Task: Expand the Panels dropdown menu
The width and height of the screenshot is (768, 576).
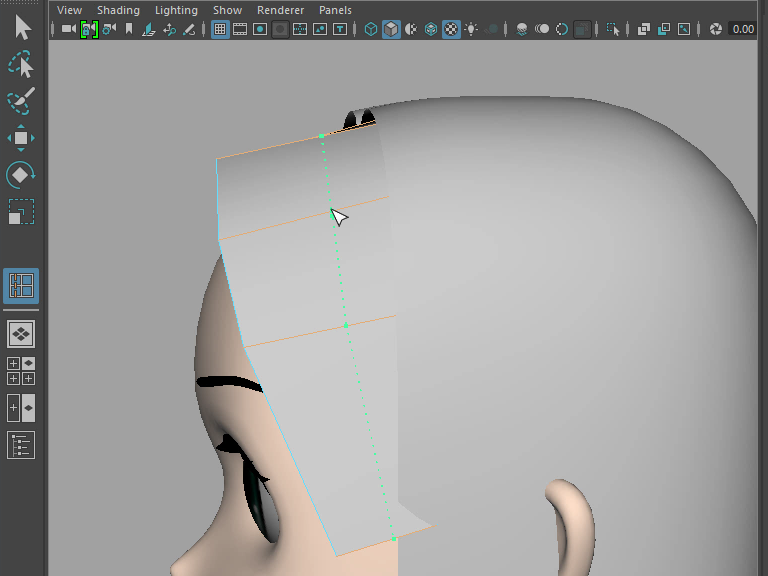Action: (x=335, y=10)
